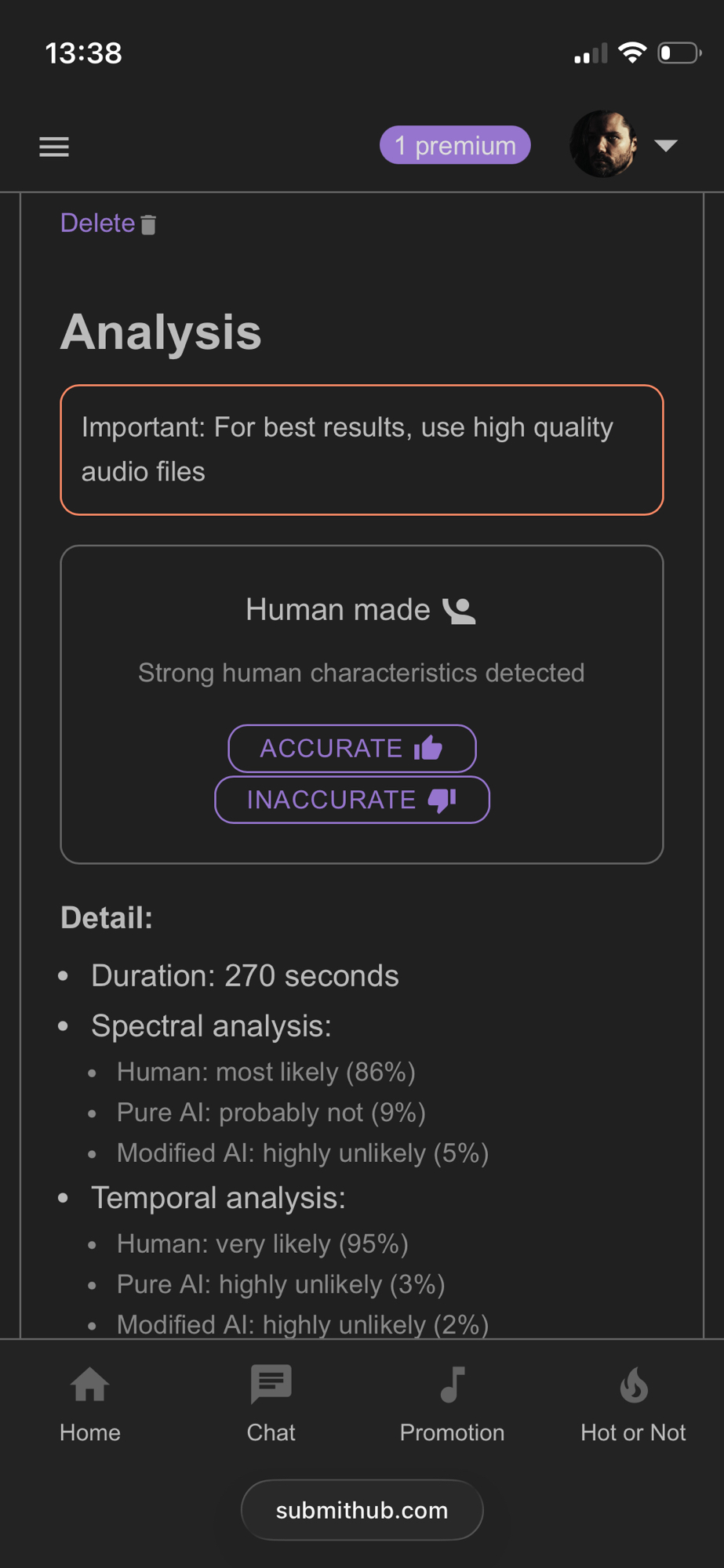Tap the Home house icon
The height and width of the screenshot is (1568, 724).
tap(90, 1385)
